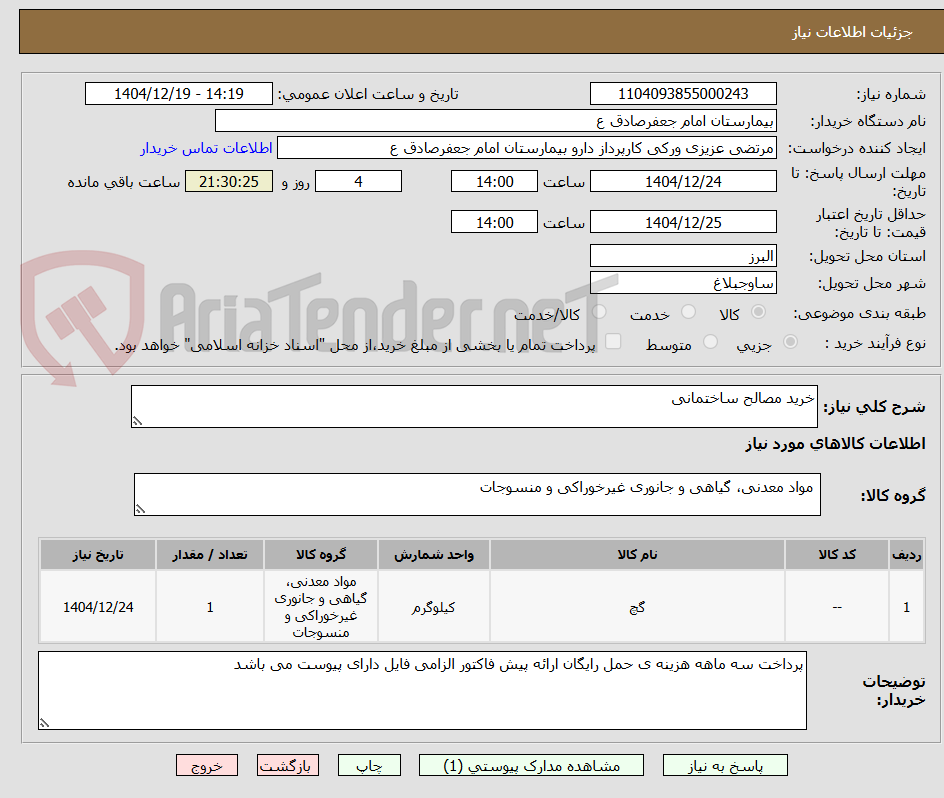Click the اطلاعات کالاهای مورد نیاز heading
Viewport: 944px width, 798px height.
pos(836,444)
